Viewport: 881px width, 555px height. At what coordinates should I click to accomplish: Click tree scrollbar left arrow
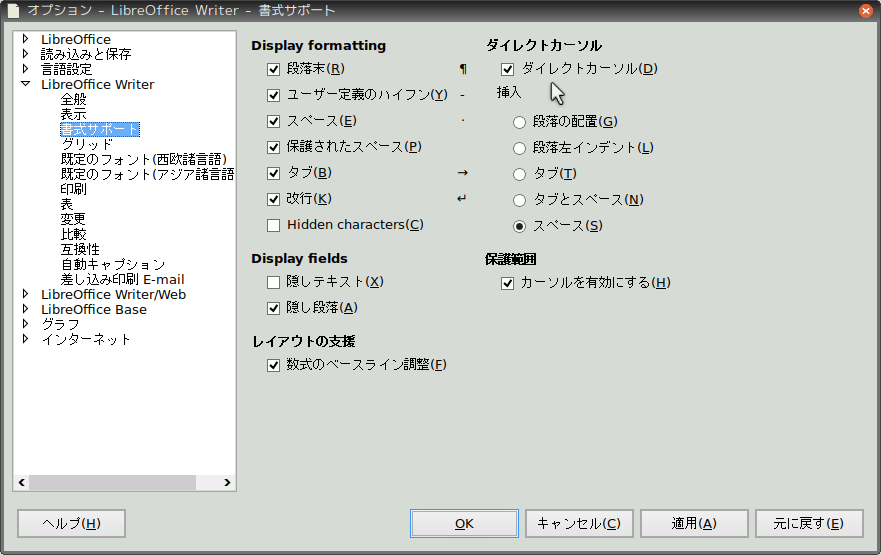pyautogui.click(x=21, y=483)
